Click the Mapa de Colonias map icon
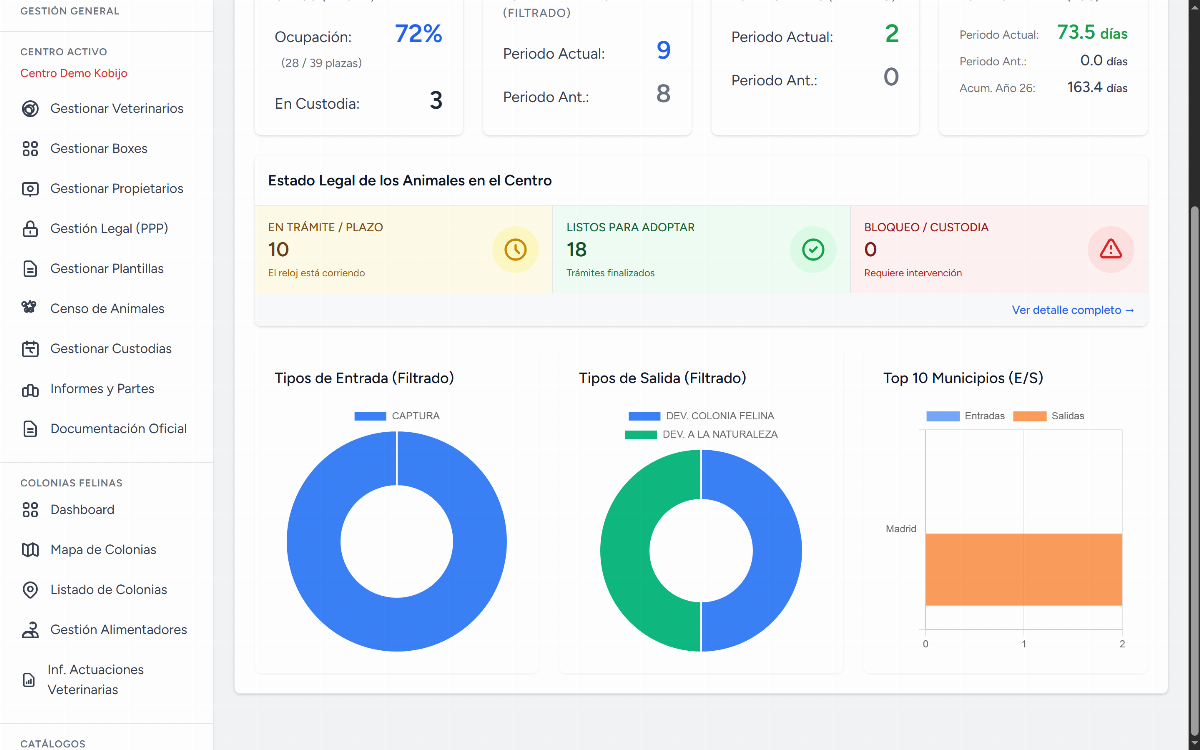The image size is (1200, 750). tap(30, 550)
